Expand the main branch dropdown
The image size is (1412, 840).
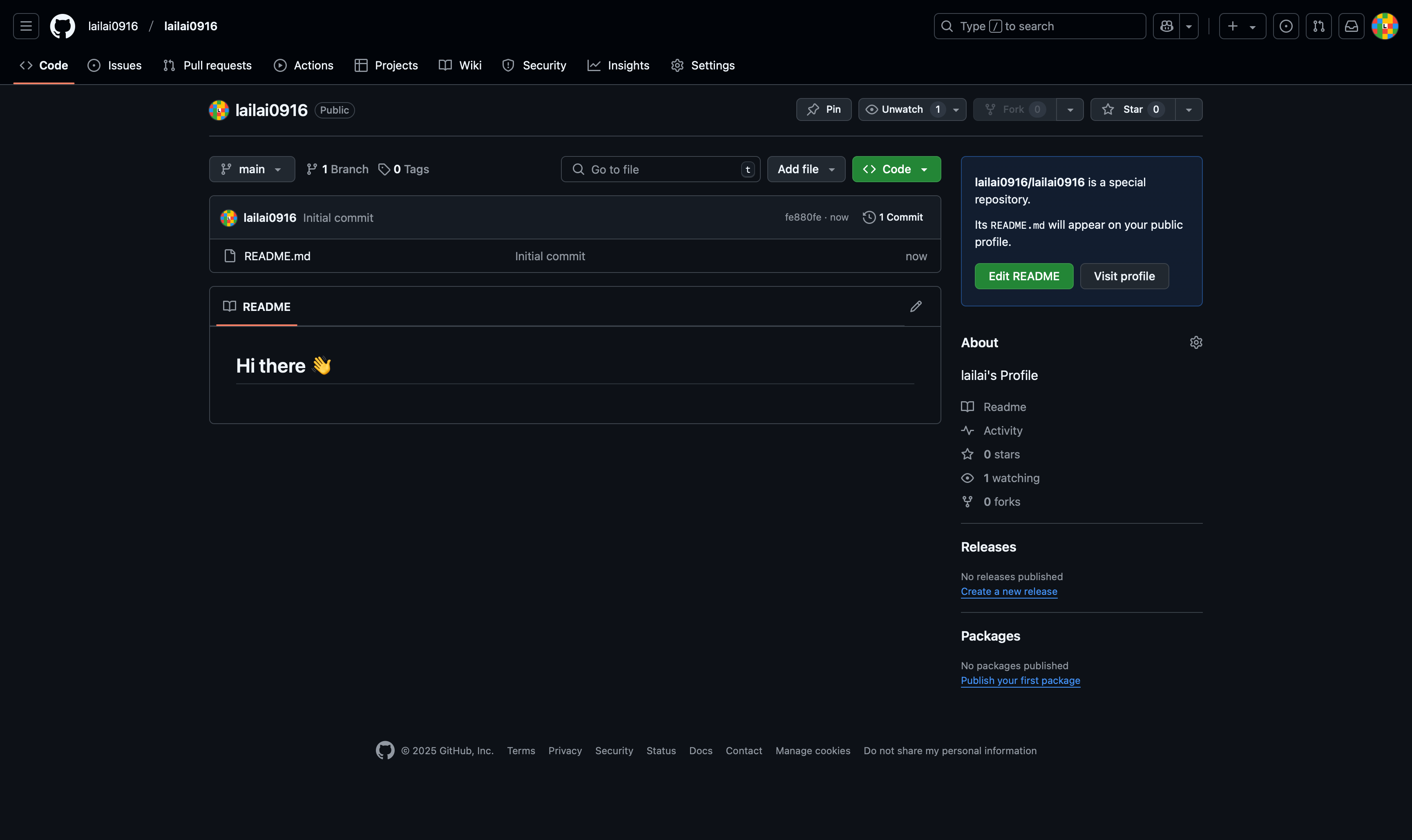pos(252,169)
